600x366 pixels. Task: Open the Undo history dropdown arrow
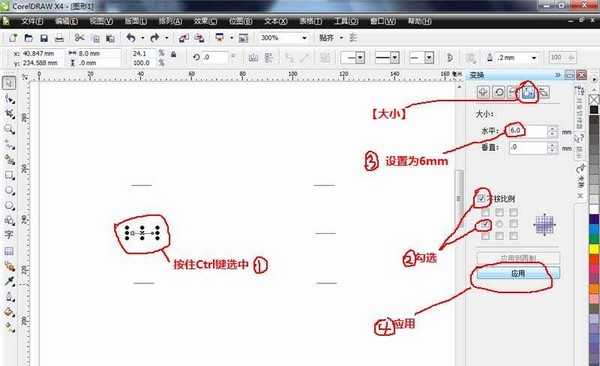(142, 38)
